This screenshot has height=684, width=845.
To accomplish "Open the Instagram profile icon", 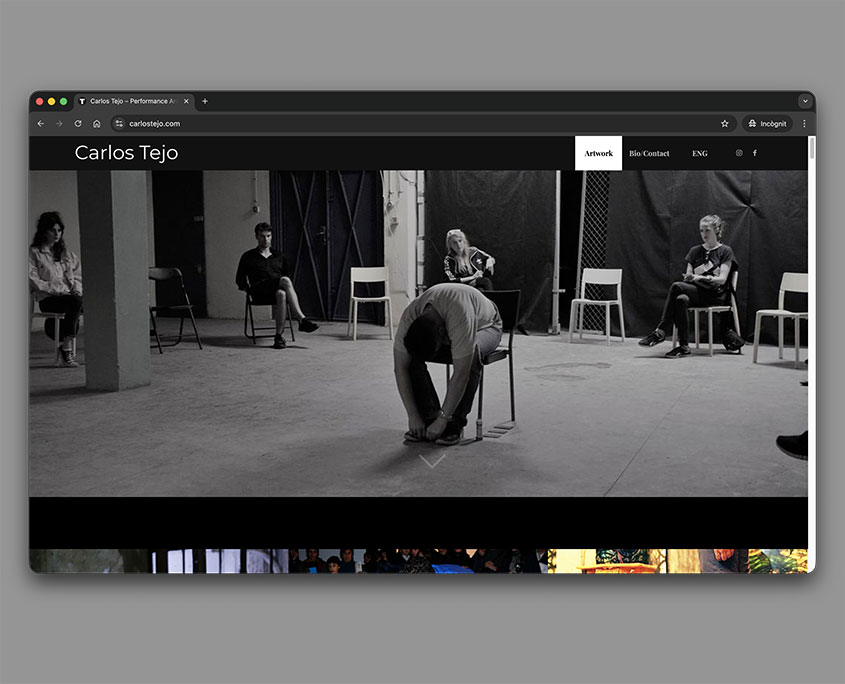I will [x=739, y=153].
